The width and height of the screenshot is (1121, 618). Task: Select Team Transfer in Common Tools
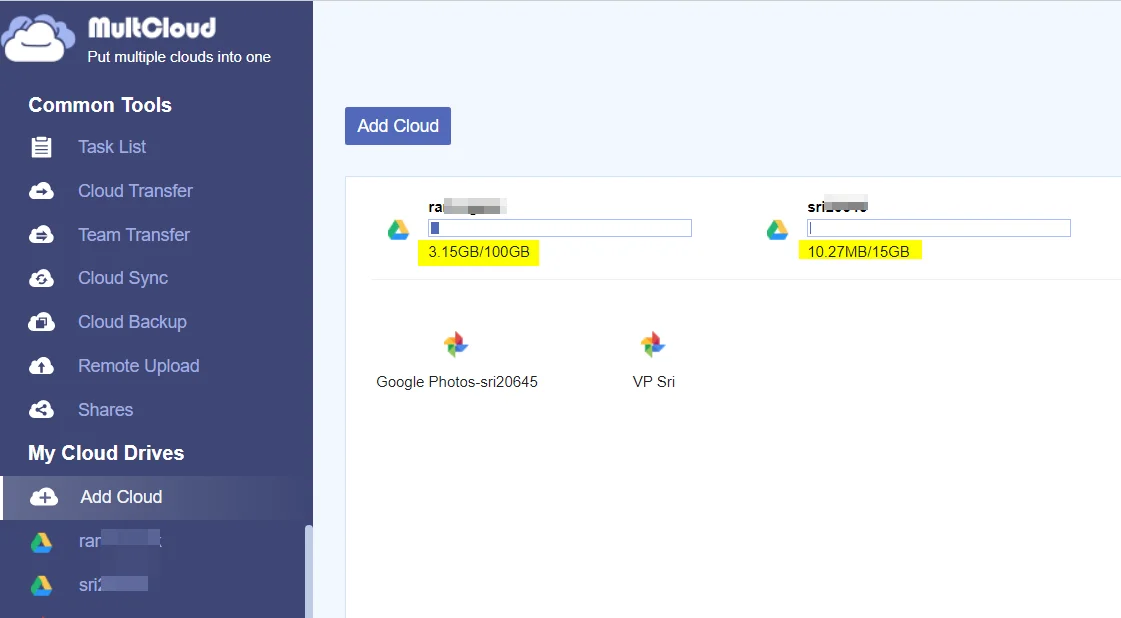click(x=134, y=235)
